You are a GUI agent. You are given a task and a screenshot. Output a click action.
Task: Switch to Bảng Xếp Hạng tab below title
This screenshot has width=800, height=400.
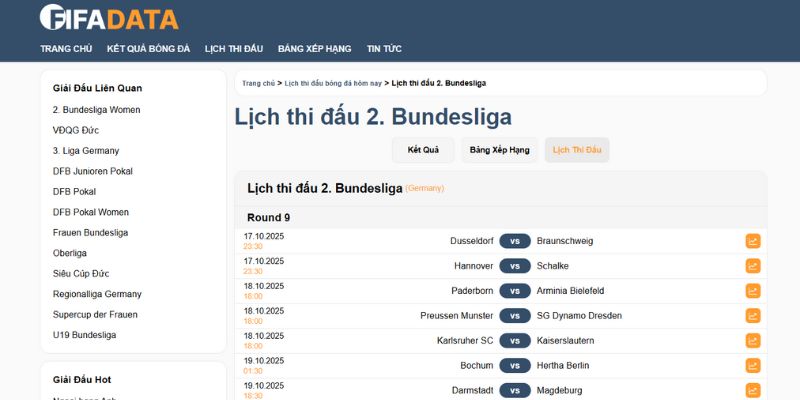coord(499,150)
